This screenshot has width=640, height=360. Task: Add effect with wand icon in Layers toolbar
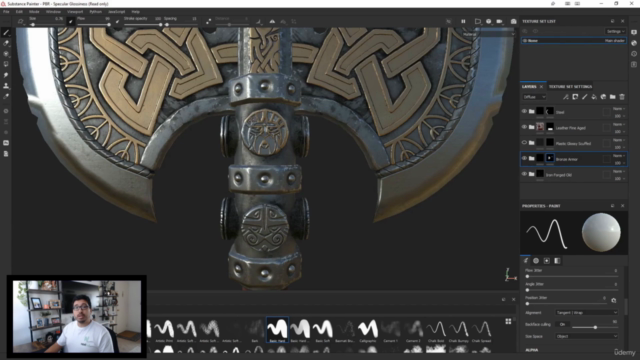click(x=566, y=97)
